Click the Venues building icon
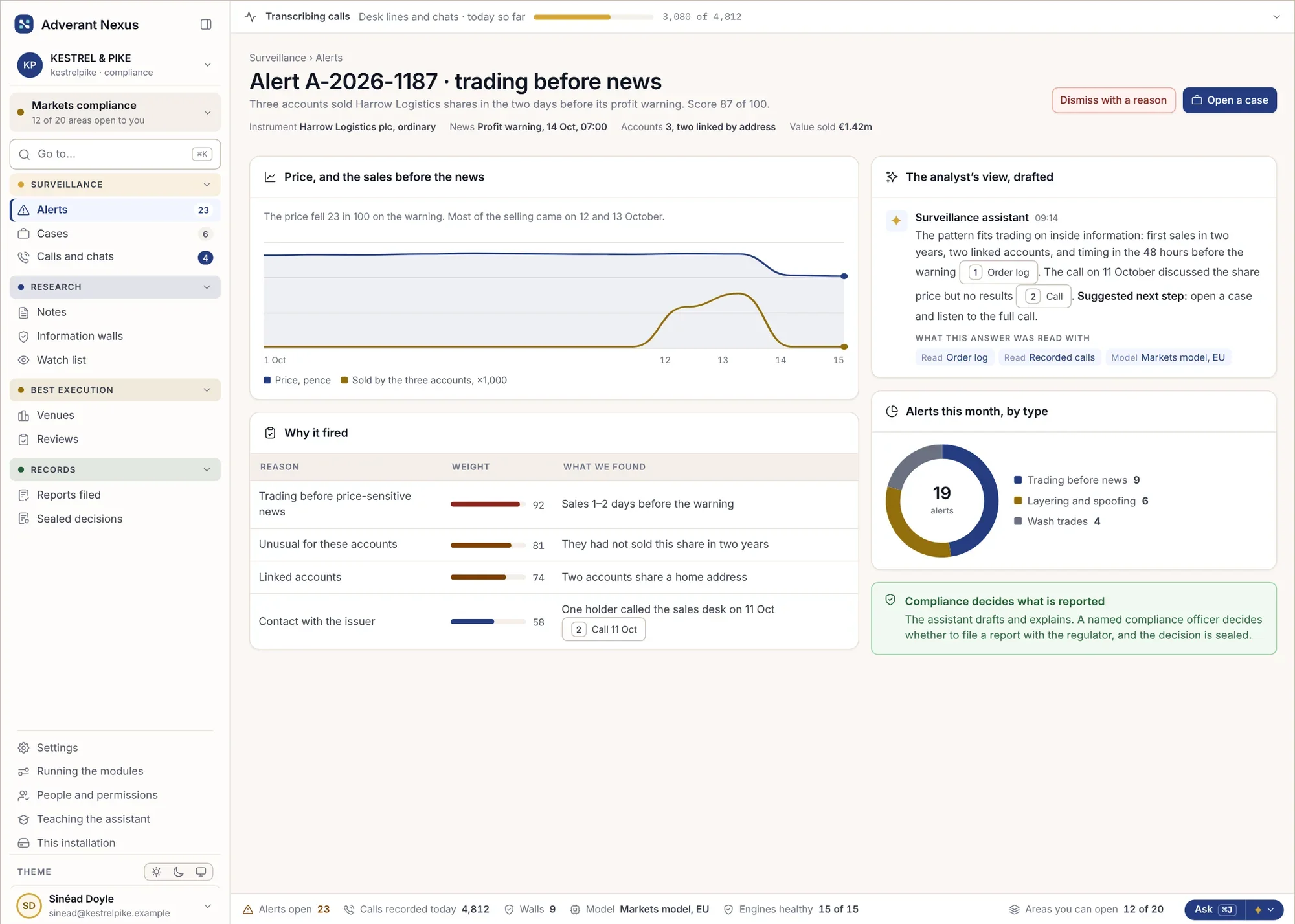Screen dimensions: 1295x924 click(24, 416)
